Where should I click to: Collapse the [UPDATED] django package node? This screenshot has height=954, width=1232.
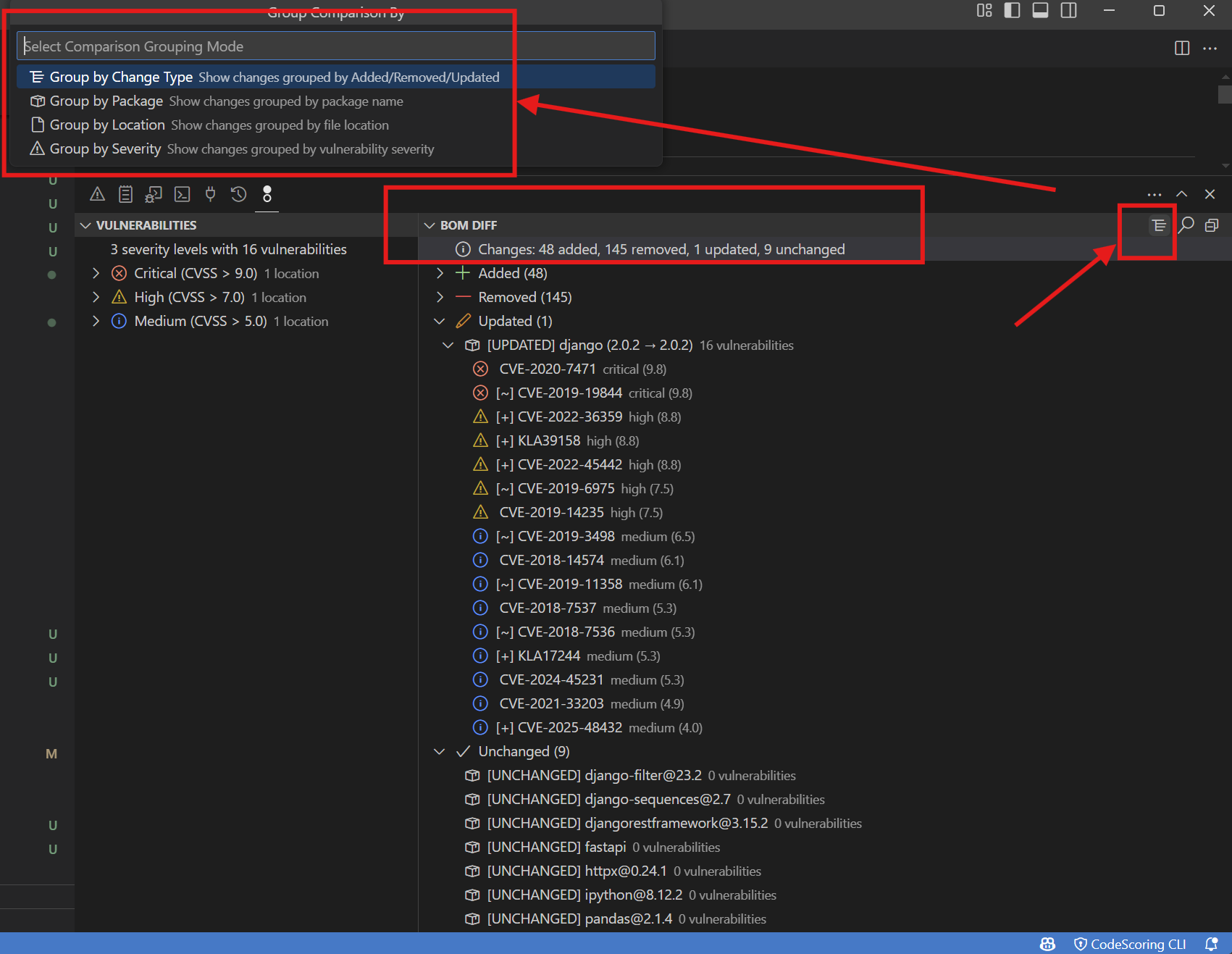[x=448, y=345]
